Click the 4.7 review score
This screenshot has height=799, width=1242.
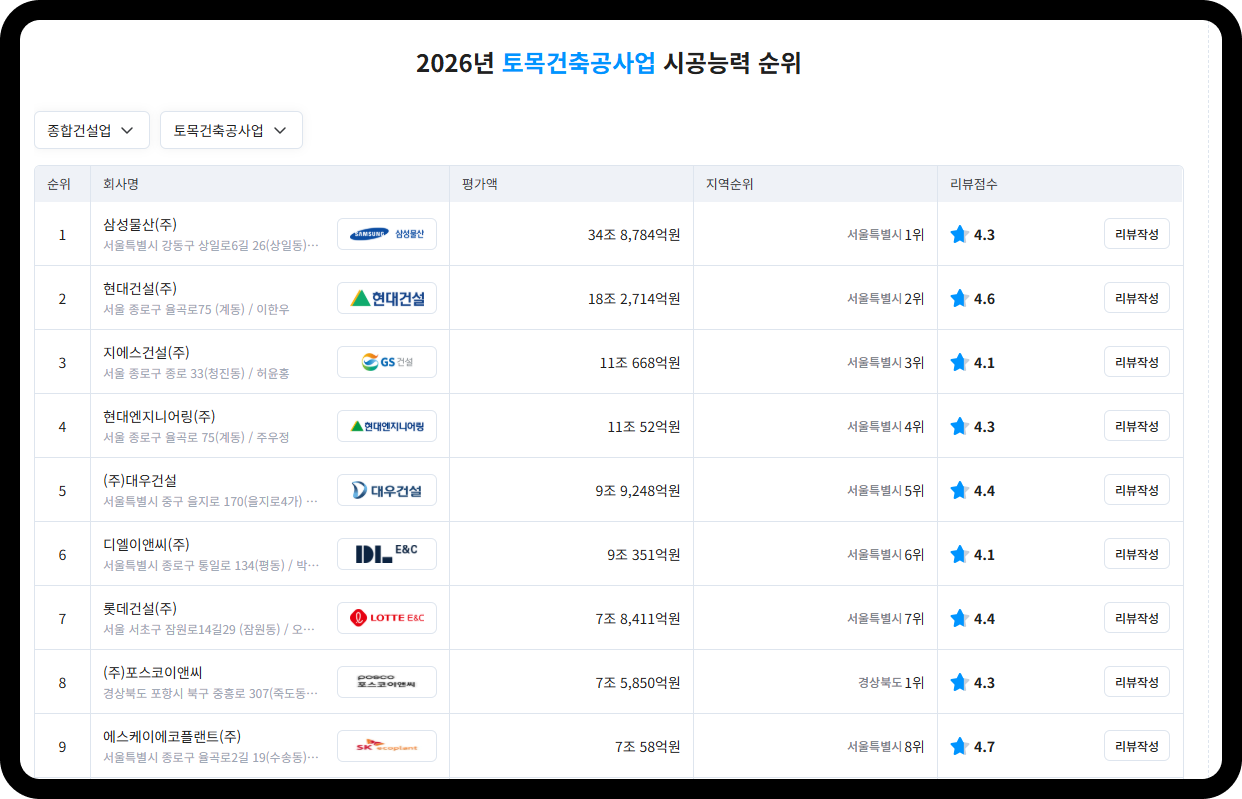[984, 747]
